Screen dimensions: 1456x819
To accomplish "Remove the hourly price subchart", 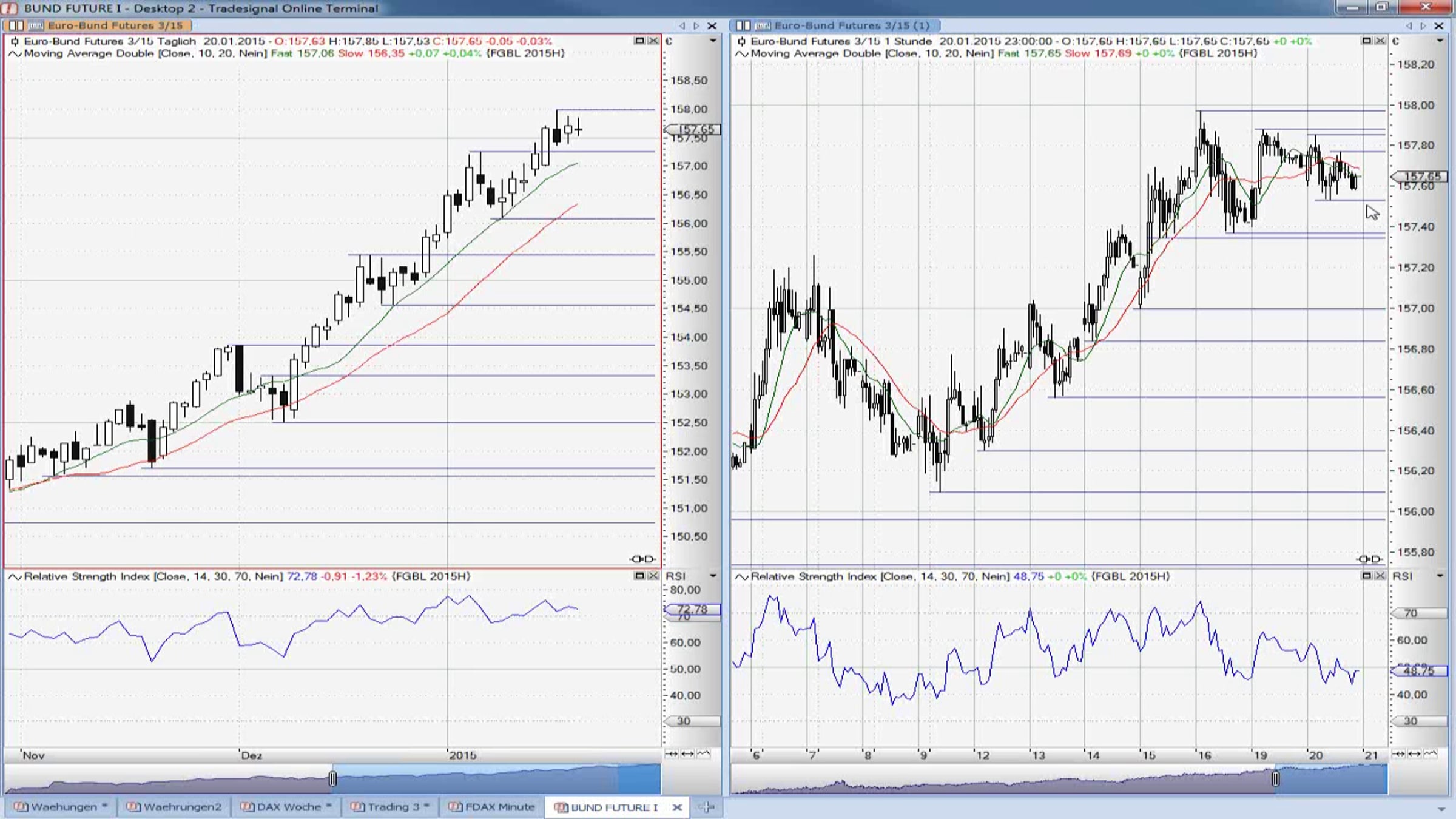I will tap(1380, 41).
